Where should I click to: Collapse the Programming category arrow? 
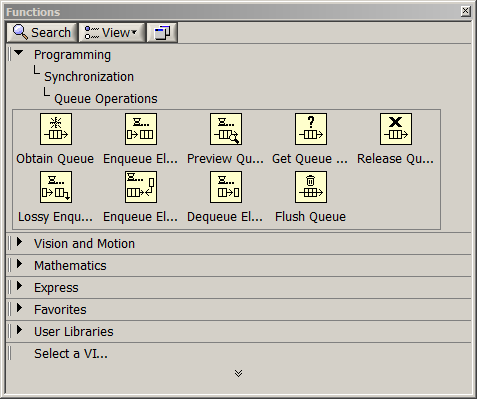tap(19, 53)
